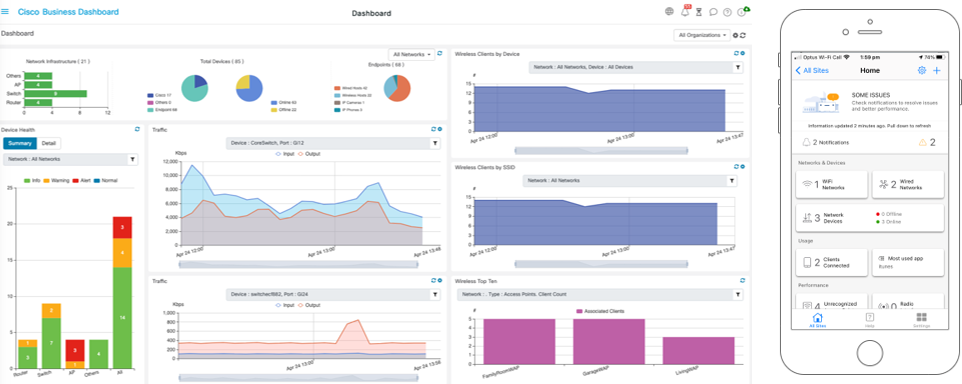Click the globe language icon in header
The width and height of the screenshot is (962, 384).
pyautogui.click(x=669, y=12)
